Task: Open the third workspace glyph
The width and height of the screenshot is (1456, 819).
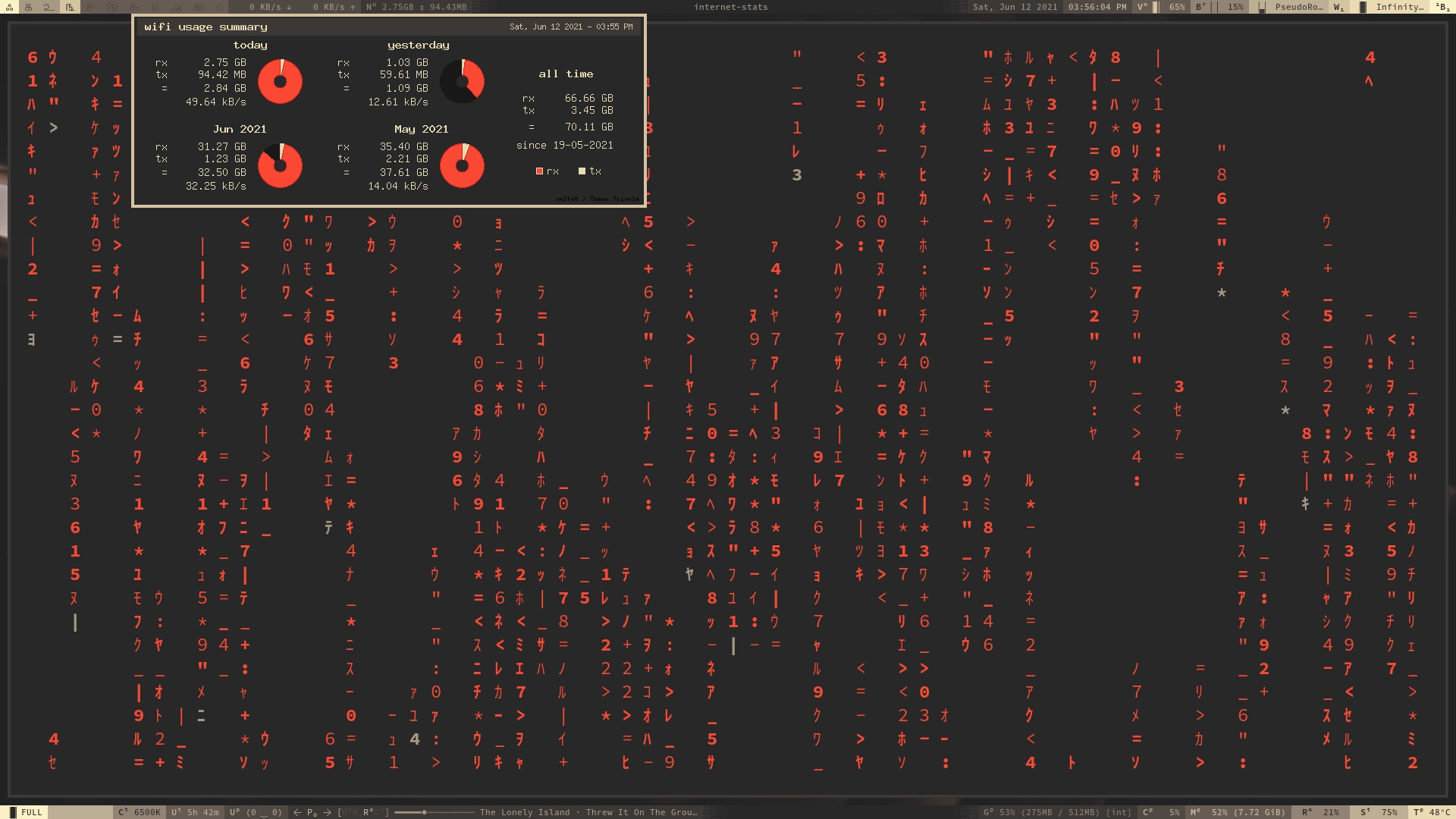Action: pyautogui.click(x=49, y=7)
